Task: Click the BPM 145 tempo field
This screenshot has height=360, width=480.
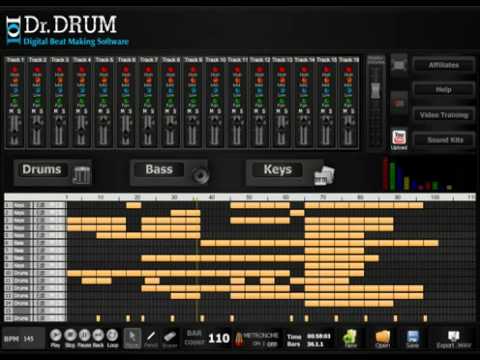Action: (x=23, y=339)
